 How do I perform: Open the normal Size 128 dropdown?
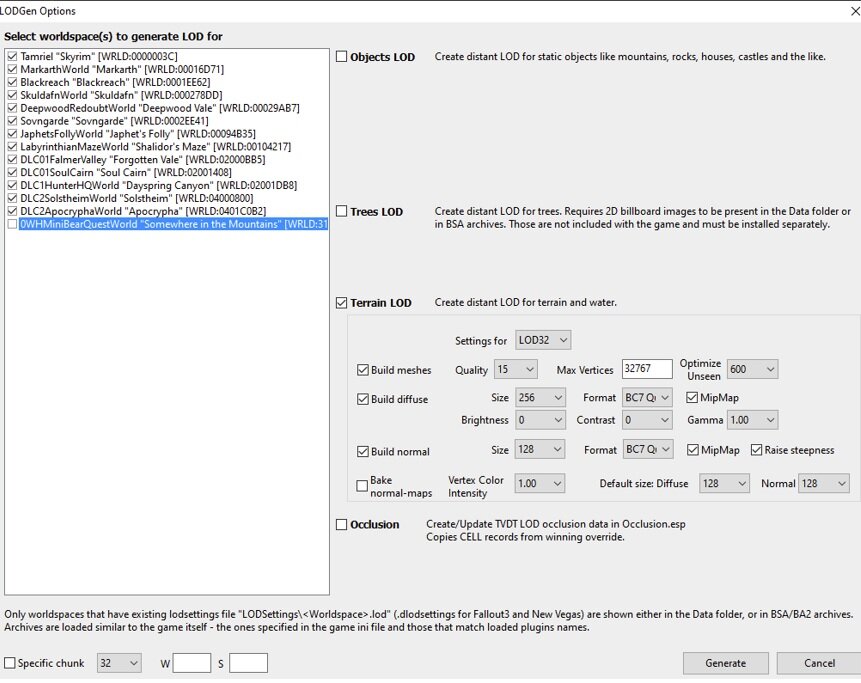(x=540, y=450)
